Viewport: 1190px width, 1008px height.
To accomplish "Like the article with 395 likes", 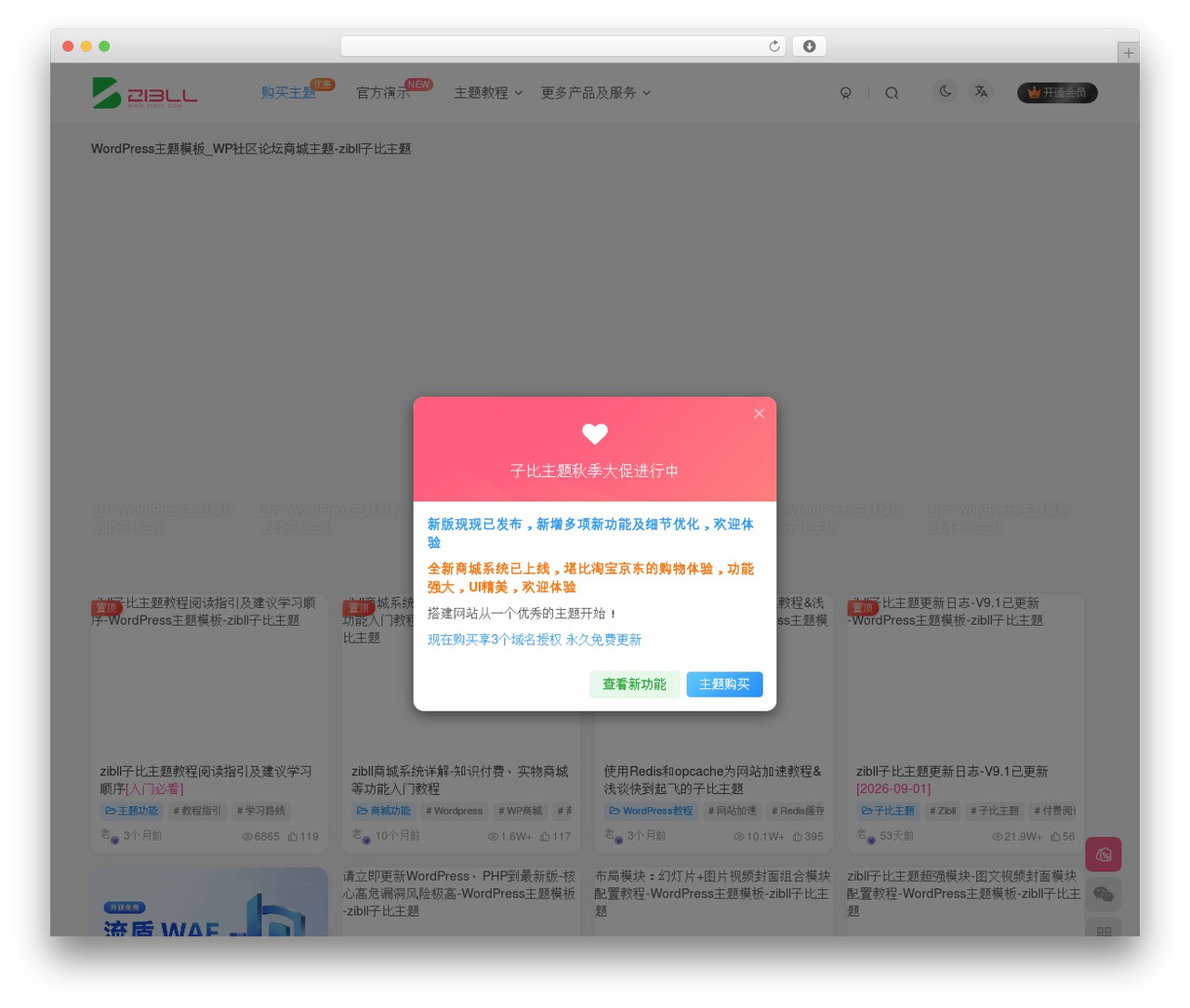I will pos(808,837).
